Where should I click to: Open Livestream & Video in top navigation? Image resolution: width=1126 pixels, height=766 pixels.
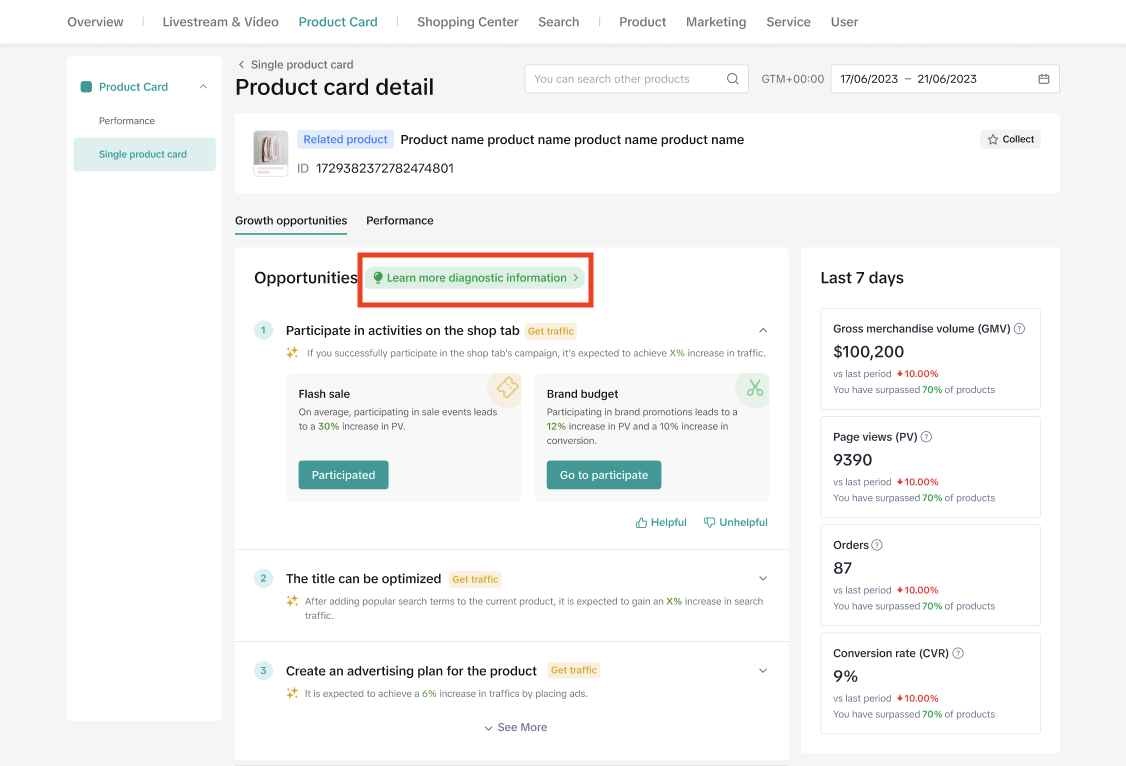[220, 22]
